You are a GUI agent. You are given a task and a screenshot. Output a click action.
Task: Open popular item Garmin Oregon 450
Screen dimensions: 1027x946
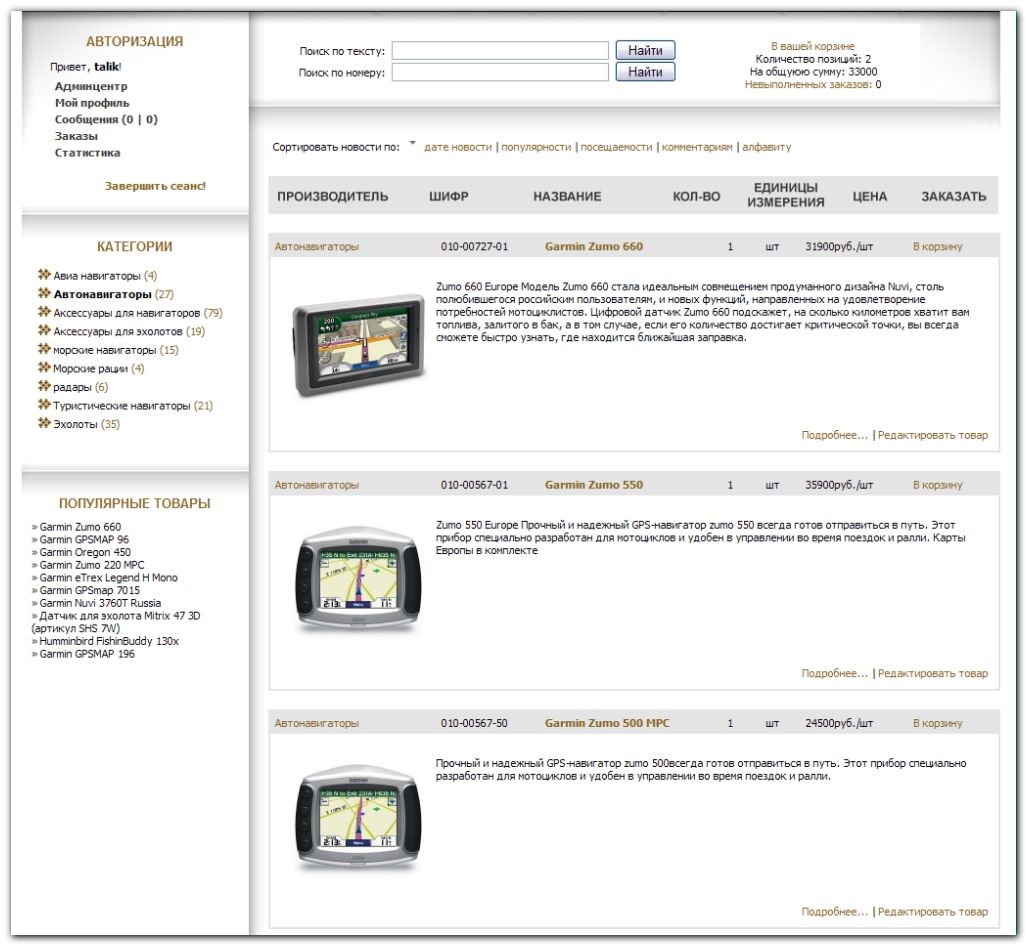point(84,552)
